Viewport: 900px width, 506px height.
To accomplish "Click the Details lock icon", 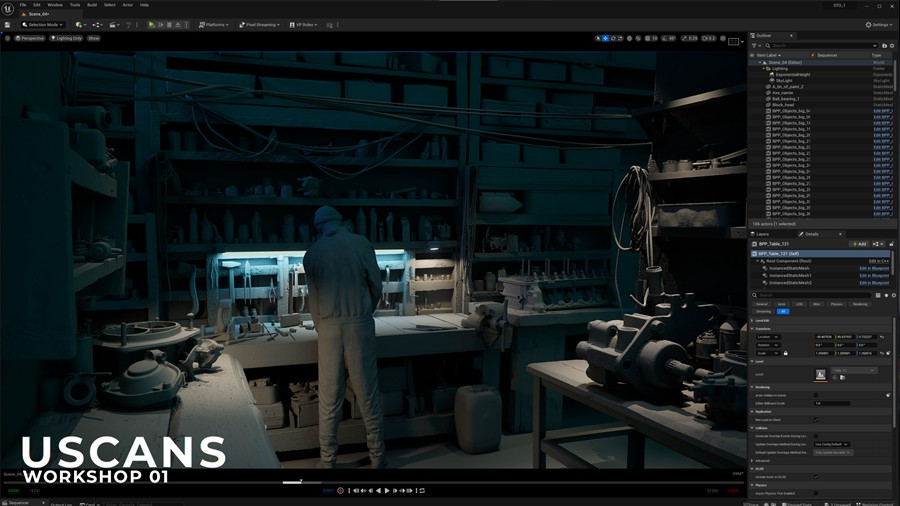I will [891, 244].
